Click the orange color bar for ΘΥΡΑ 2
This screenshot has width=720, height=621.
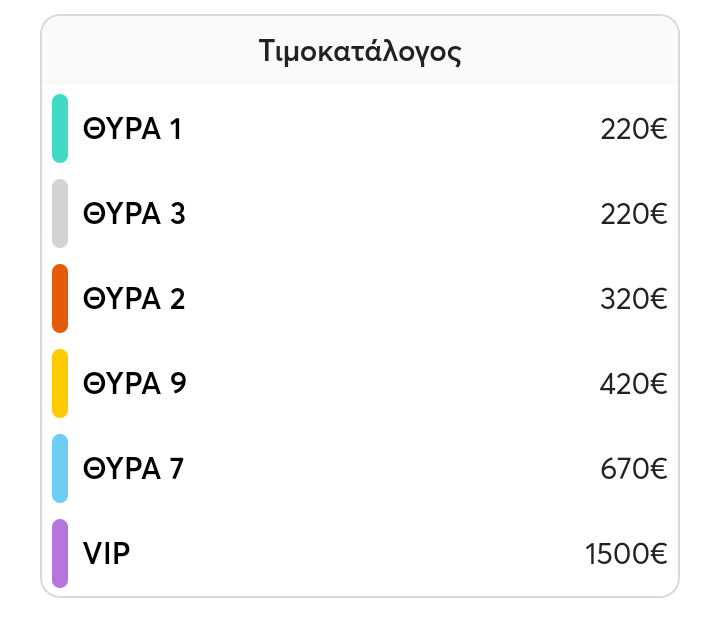point(60,298)
